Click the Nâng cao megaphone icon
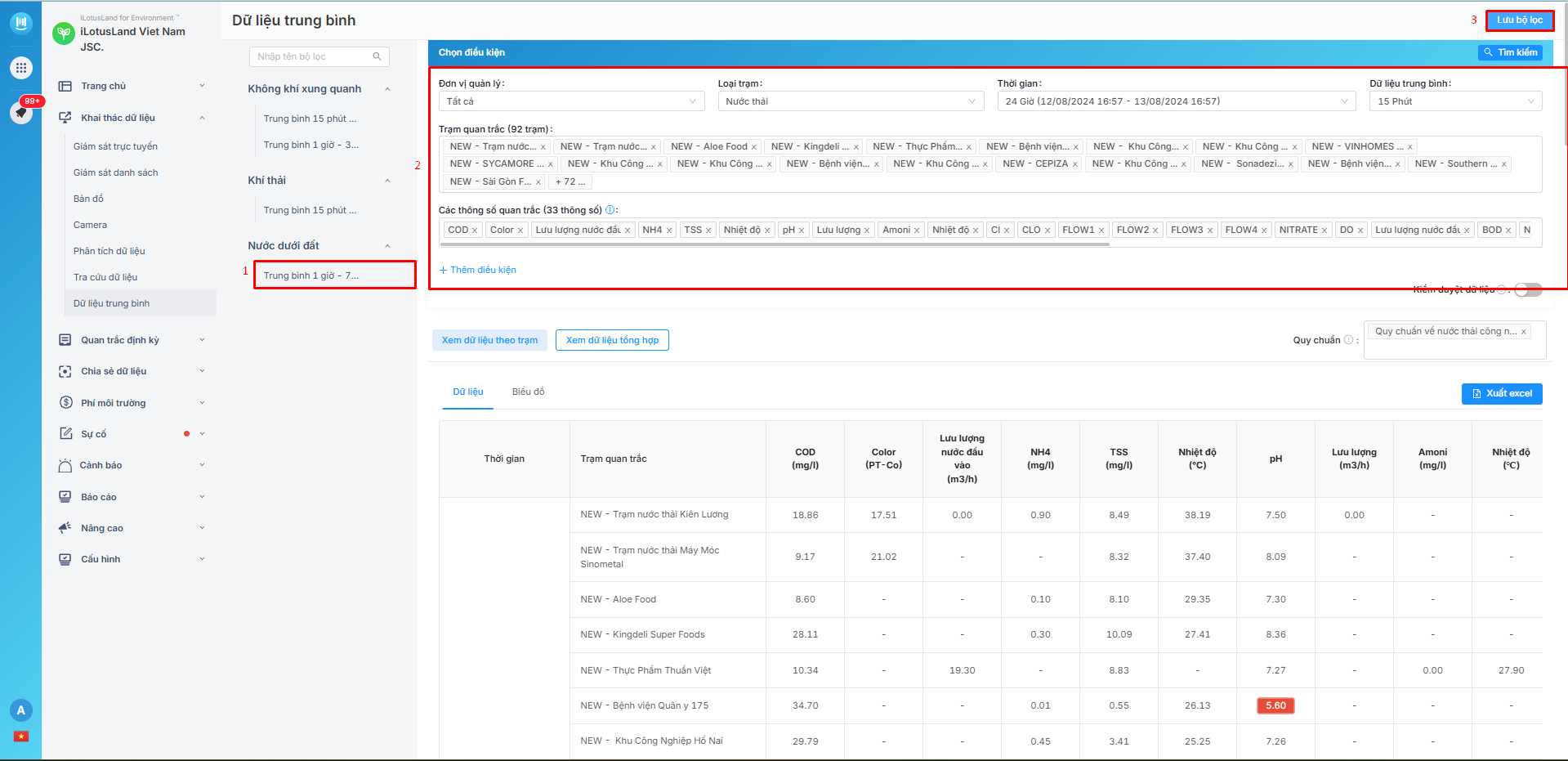1568x761 pixels. [x=65, y=528]
